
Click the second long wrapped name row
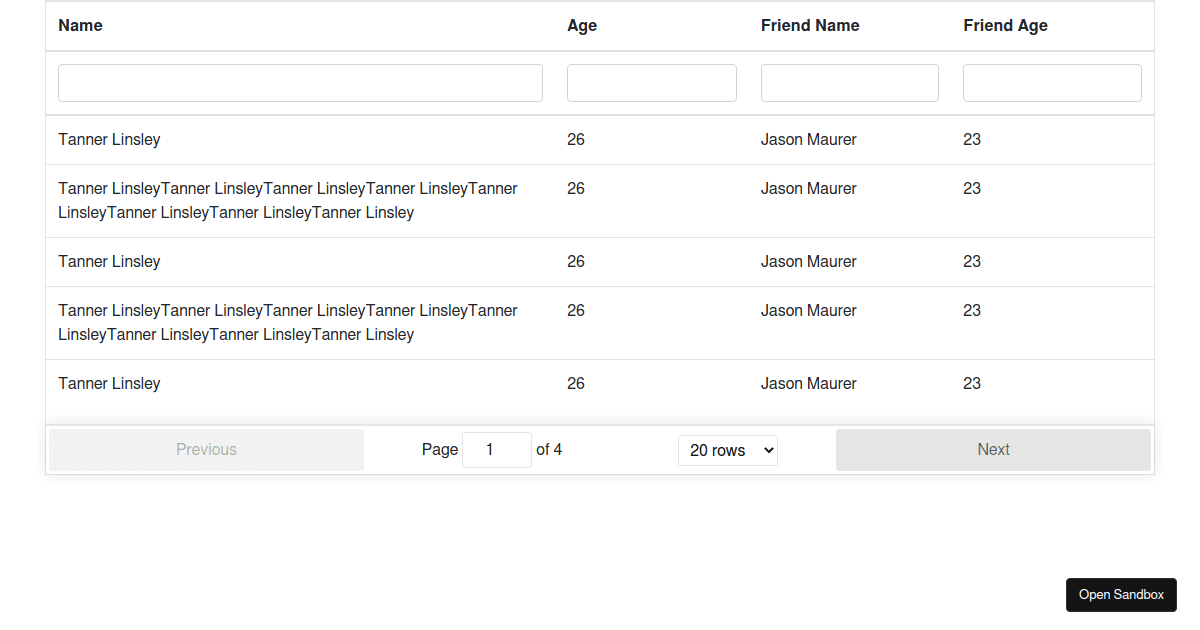coord(287,322)
